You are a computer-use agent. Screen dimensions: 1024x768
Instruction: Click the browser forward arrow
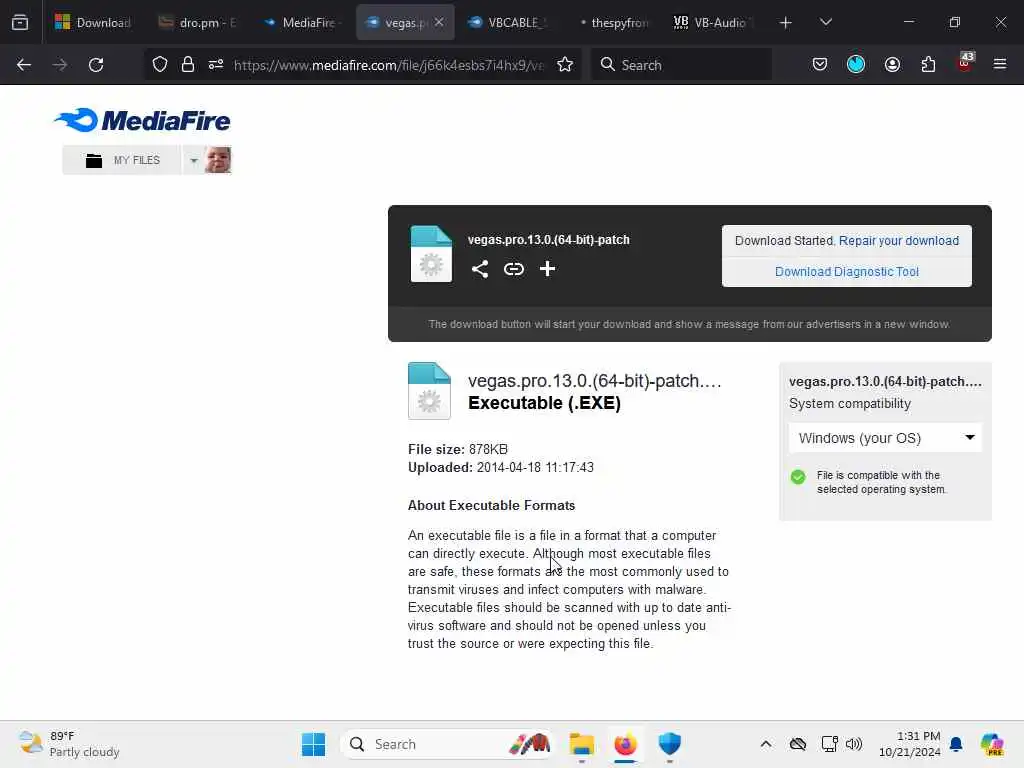click(x=59, y=65)
